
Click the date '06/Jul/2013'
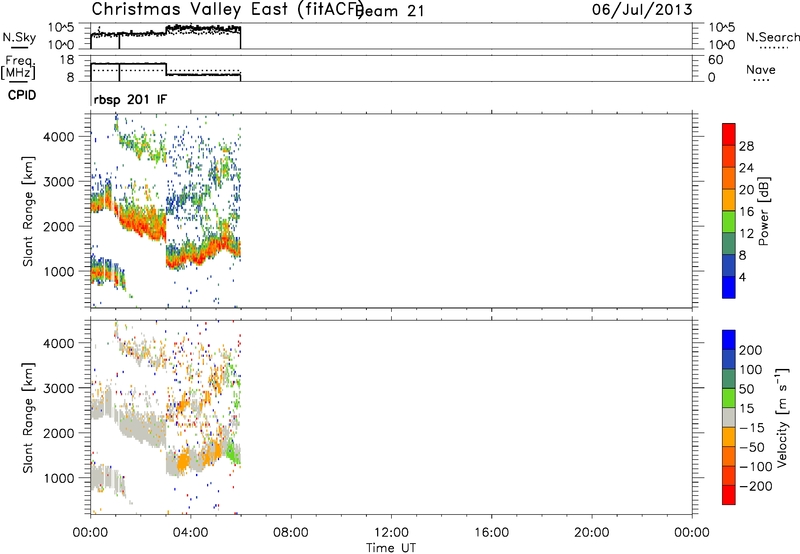642,10
